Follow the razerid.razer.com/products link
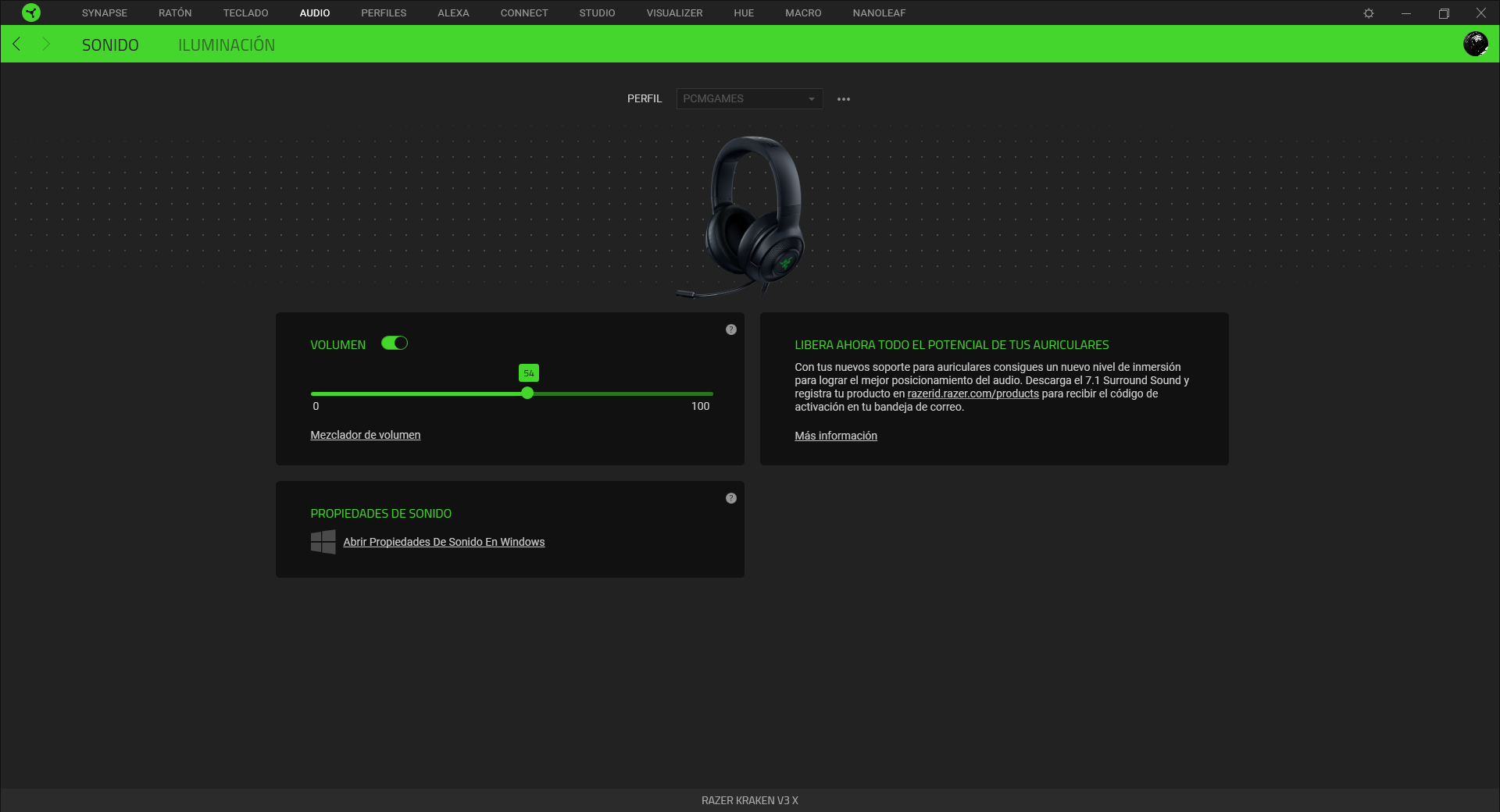This screenshot has height=812, width=1500. tap(973, 394)
